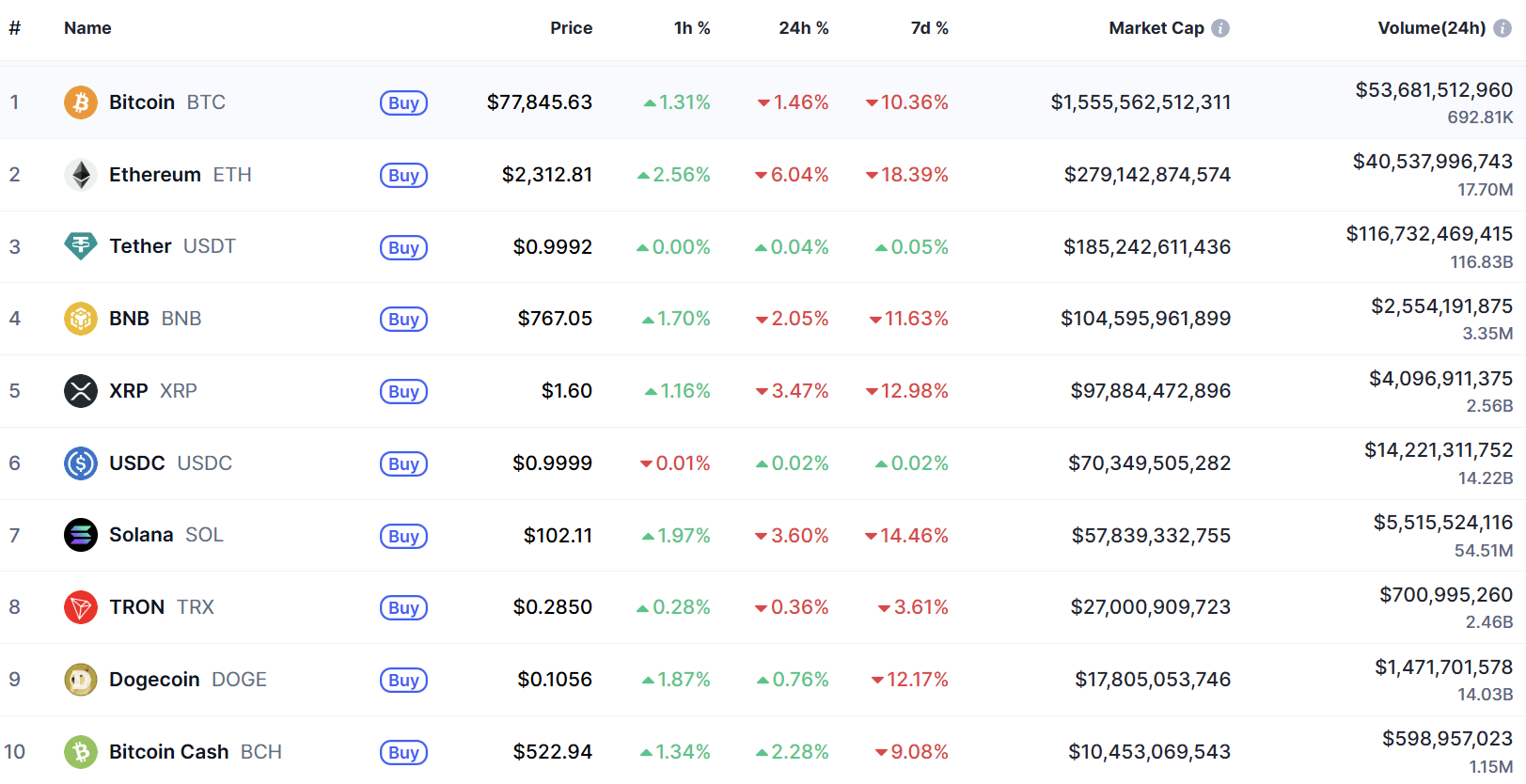Click the Solana coin logo icon
The image size is (1526, 784).
coord(81,535)
